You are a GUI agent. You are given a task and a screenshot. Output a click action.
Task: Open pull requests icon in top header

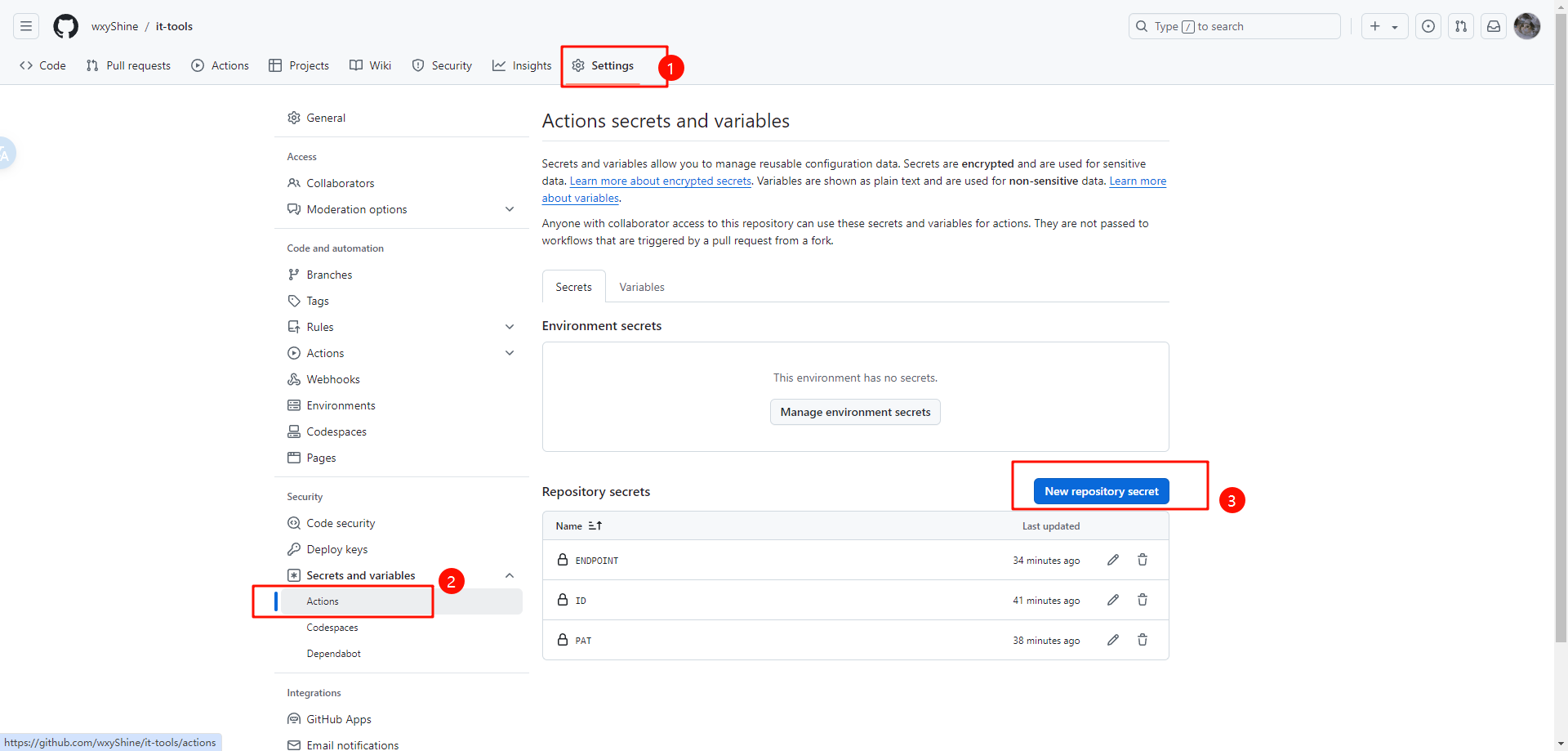tap(1460, 26)
